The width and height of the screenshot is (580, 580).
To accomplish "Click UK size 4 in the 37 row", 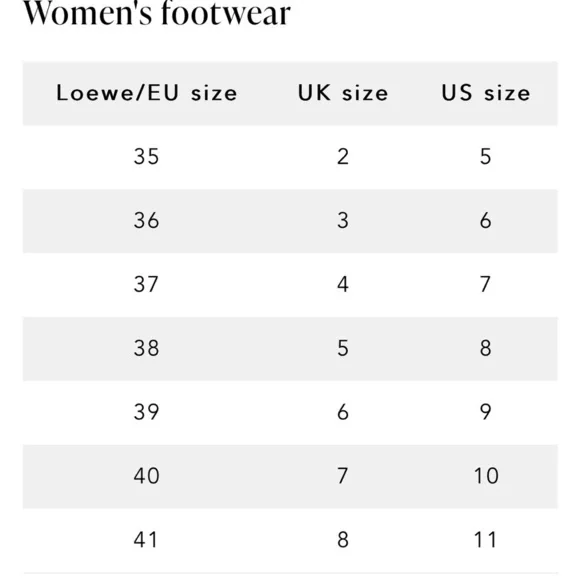I will 343,284.
